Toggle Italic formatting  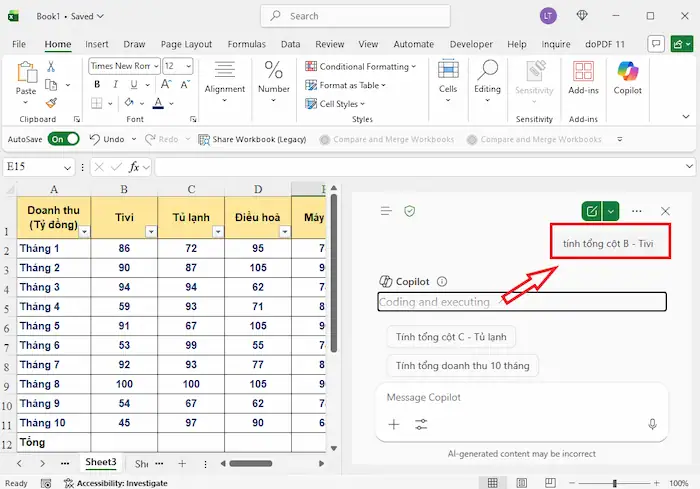pyautogui.click(x=113, y=85)
